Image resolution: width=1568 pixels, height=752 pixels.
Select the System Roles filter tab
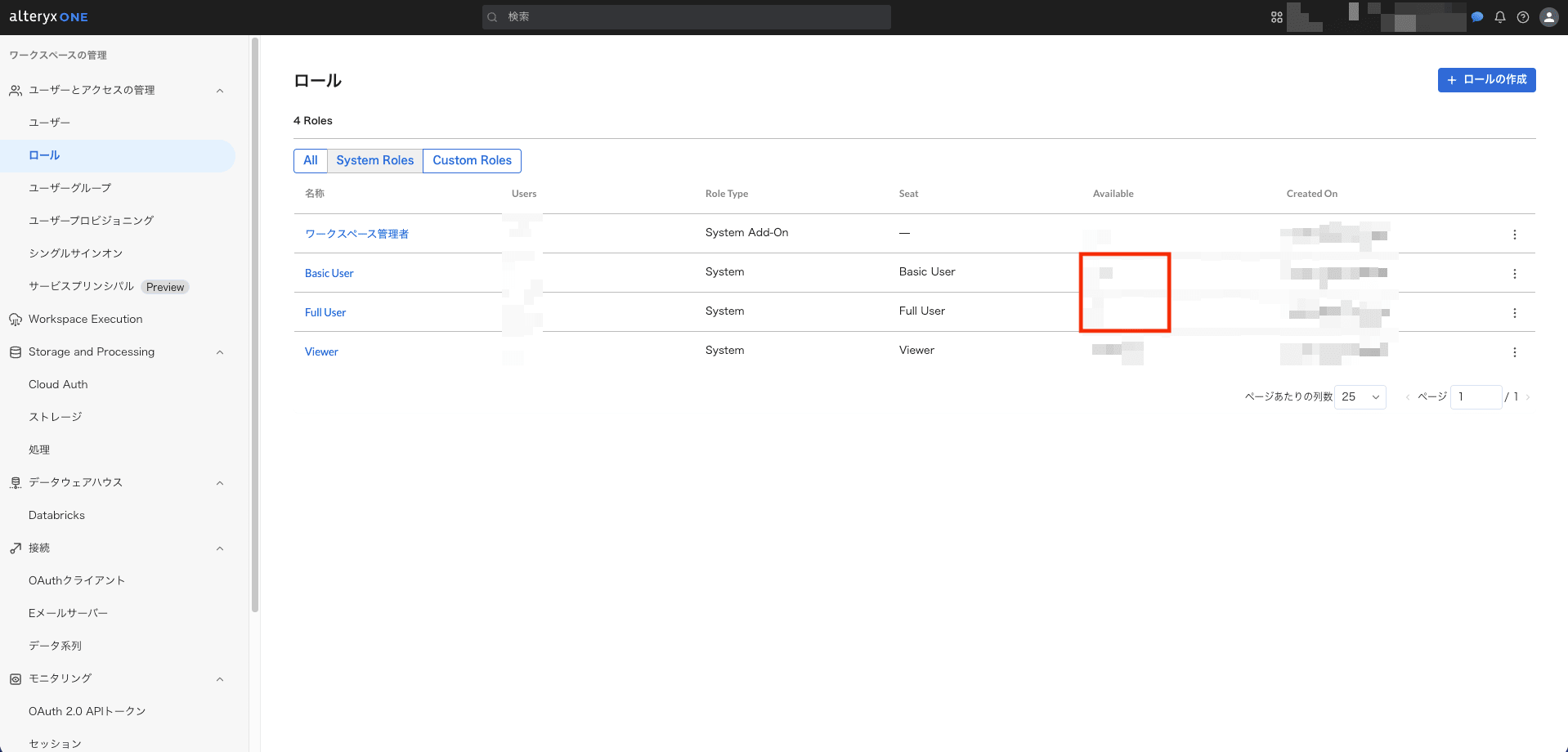[x=375, y=161]
